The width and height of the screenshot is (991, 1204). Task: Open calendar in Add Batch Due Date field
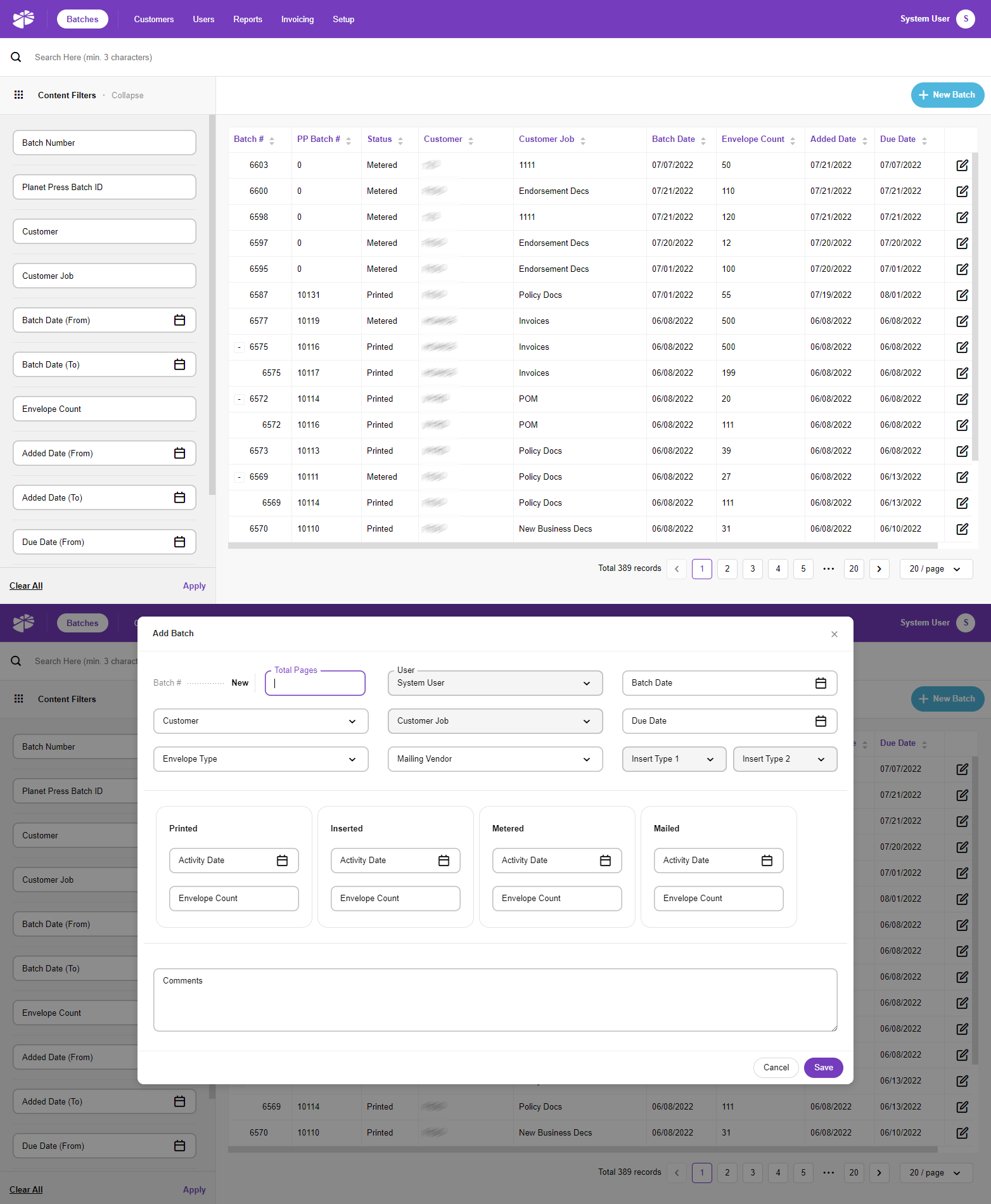pyautogui.click(x=821, y=721)
